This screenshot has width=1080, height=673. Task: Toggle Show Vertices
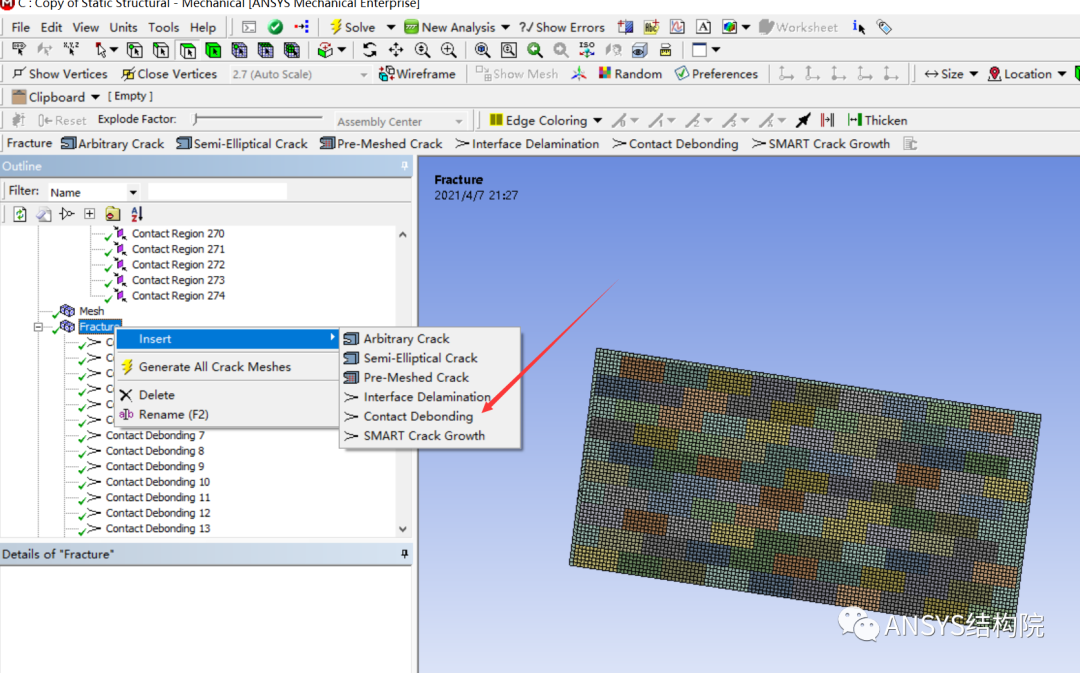pos(60,74)
